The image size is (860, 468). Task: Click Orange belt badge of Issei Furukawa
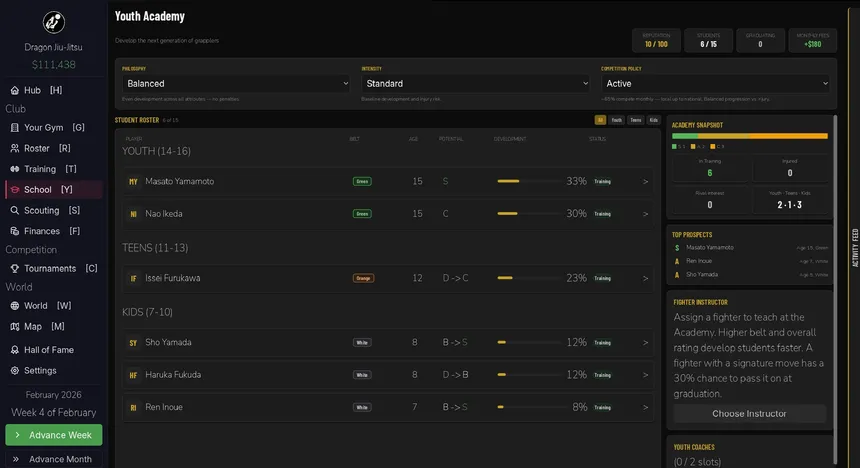point(363,278)
